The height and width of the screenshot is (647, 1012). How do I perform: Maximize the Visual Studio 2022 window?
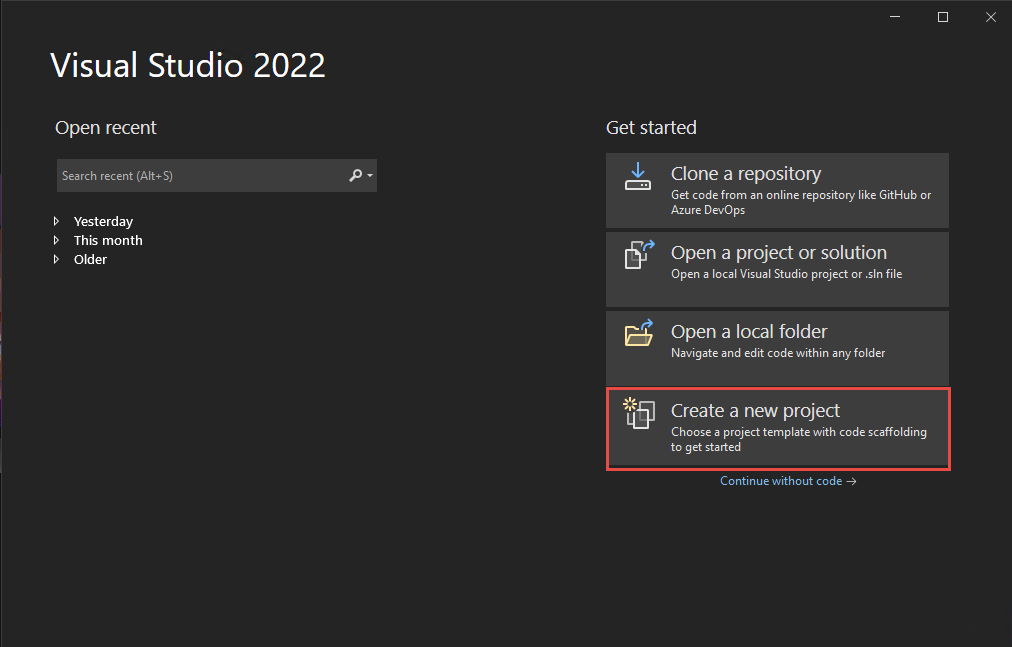pyautogui.click(x=942, y=17)
